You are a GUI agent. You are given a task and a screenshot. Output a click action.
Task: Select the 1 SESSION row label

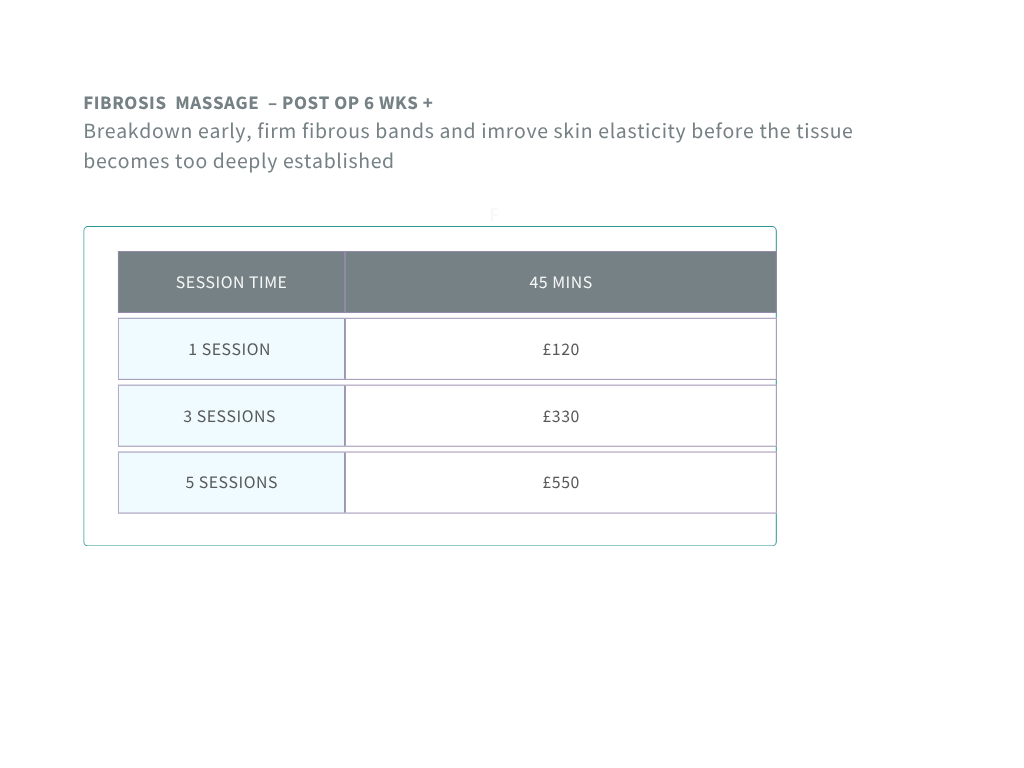pyautogui.click(x=231, y=349)
